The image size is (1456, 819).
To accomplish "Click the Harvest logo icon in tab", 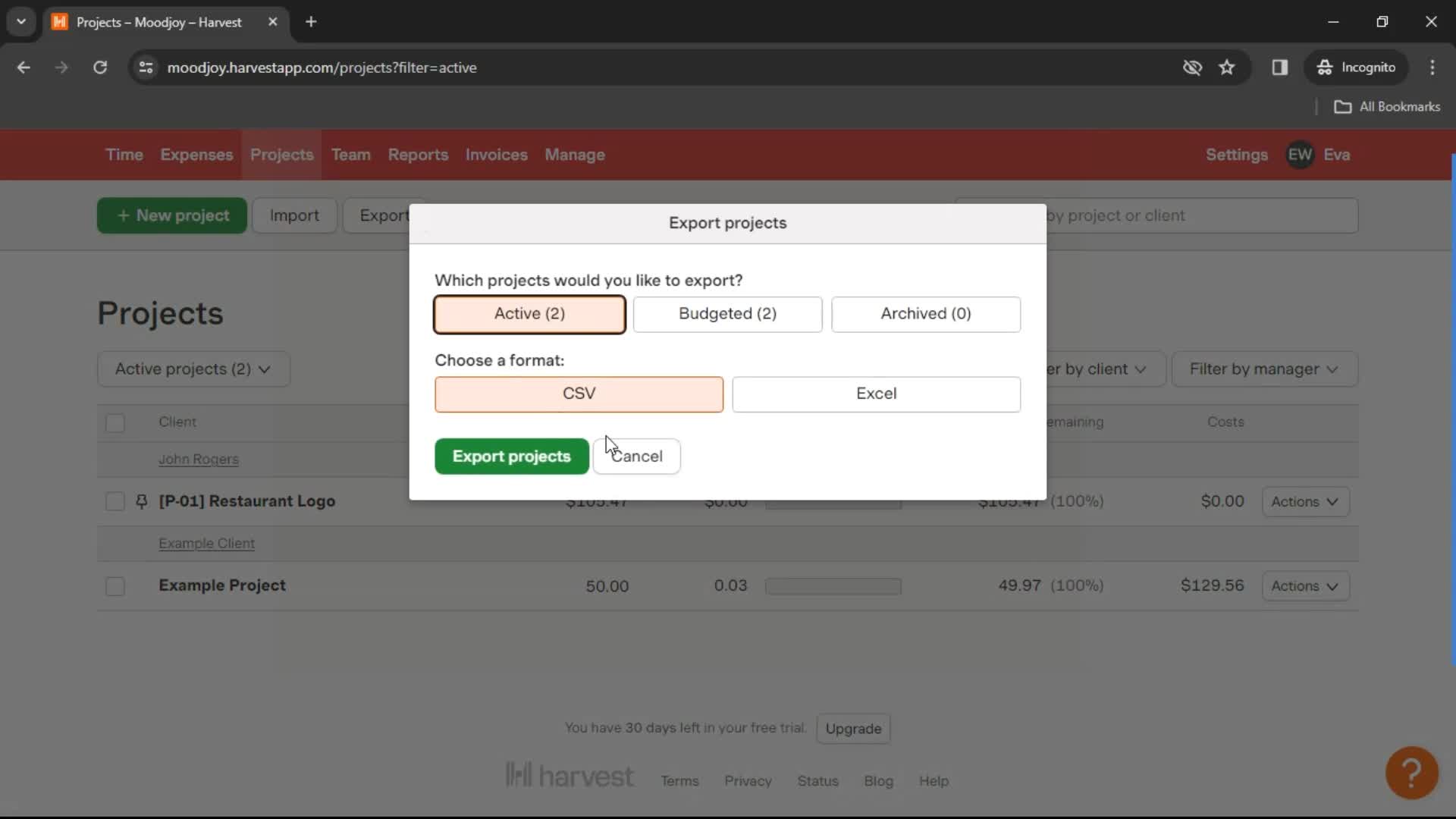I will [x=62, y=21].
